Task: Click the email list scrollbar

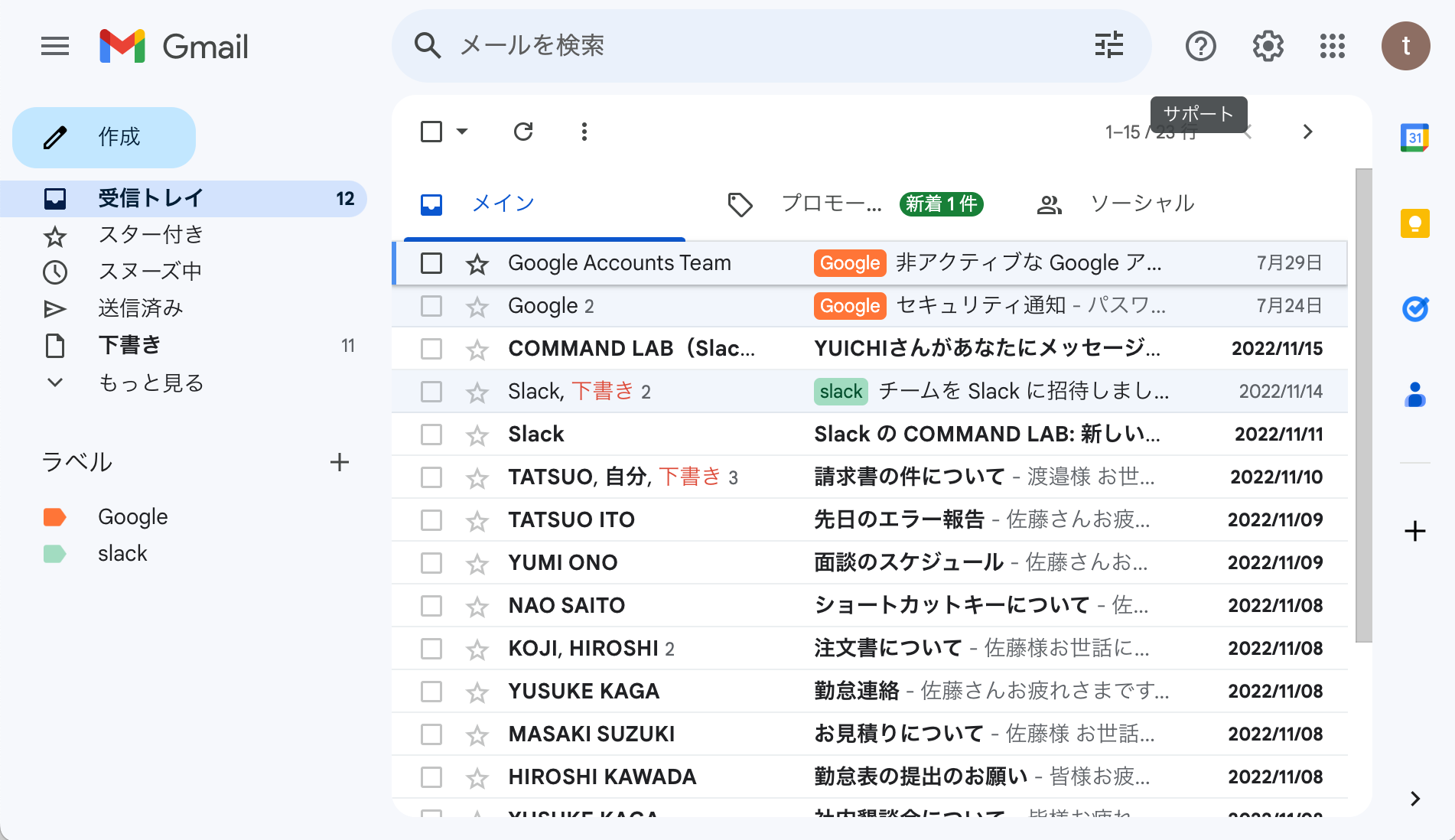Action: [1363, 405]
